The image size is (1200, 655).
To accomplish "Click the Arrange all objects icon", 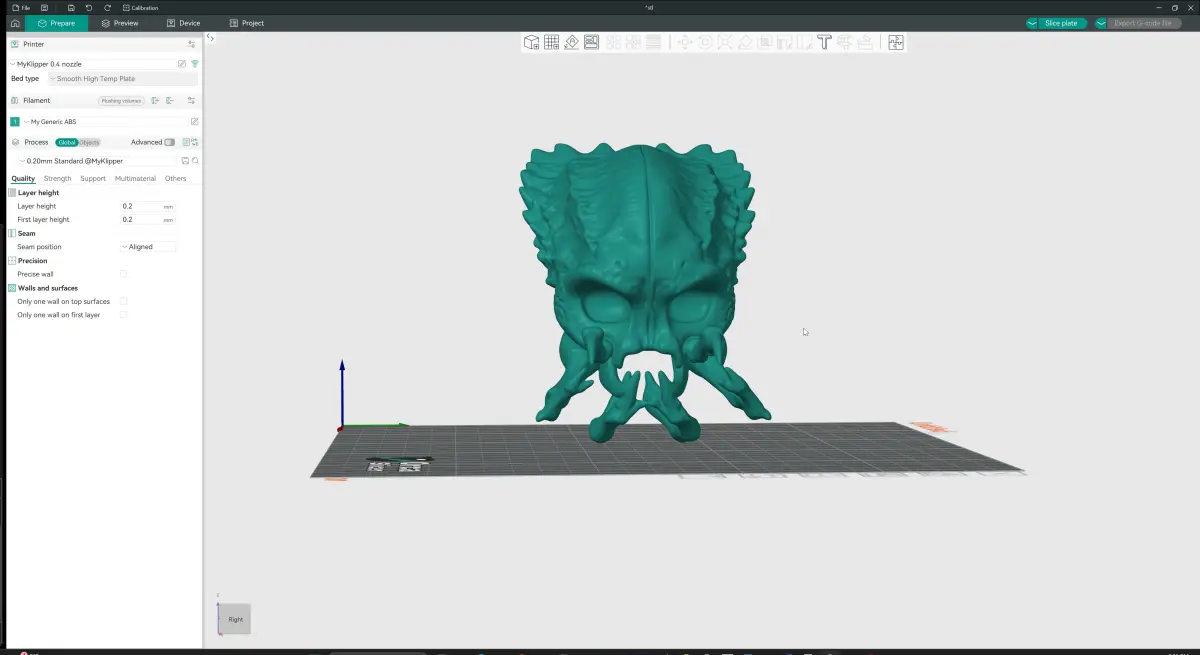I will click(591, 42).
